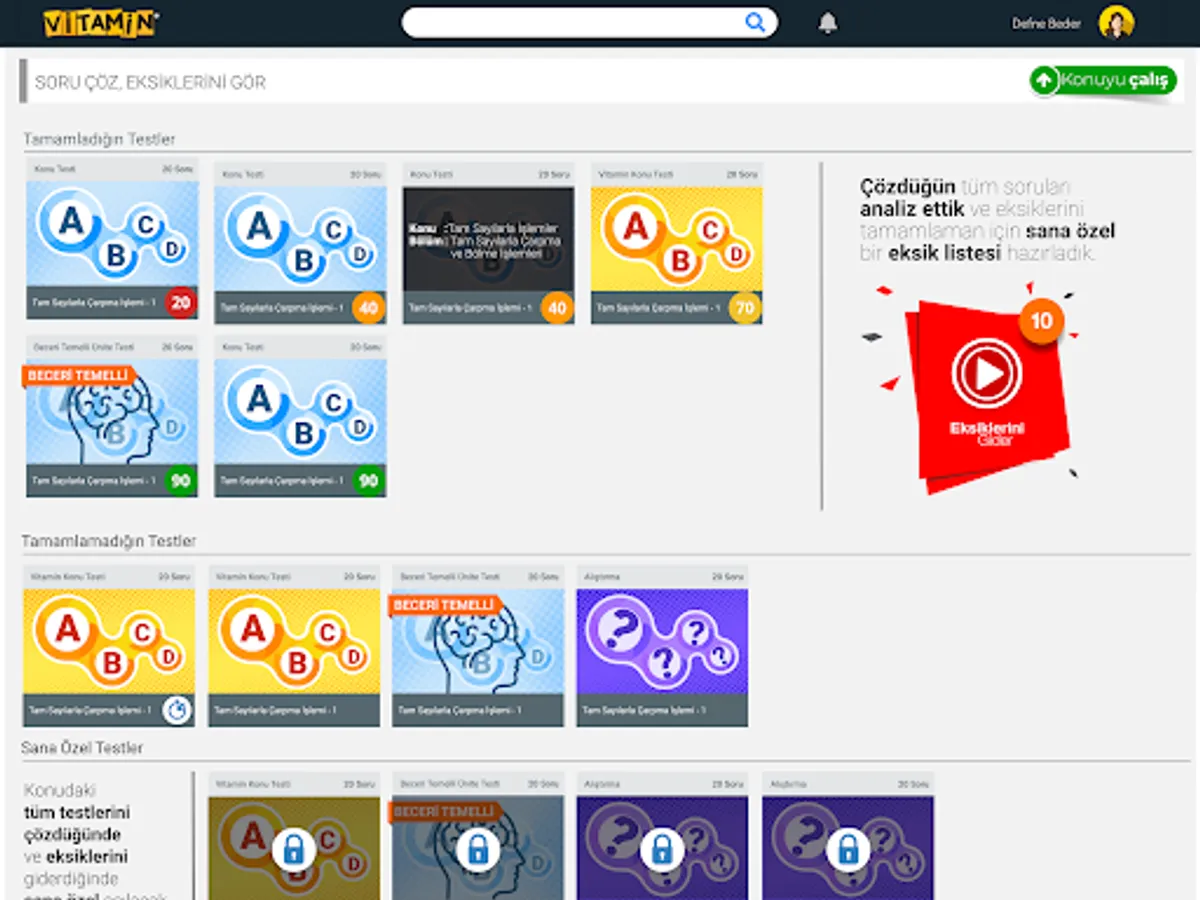This screenshot has width=1200, height=900.
Task: Click BECERİ TEMELLİ ribbon on completed brain card
Action: pyautogui.click(x=78, y=376)
